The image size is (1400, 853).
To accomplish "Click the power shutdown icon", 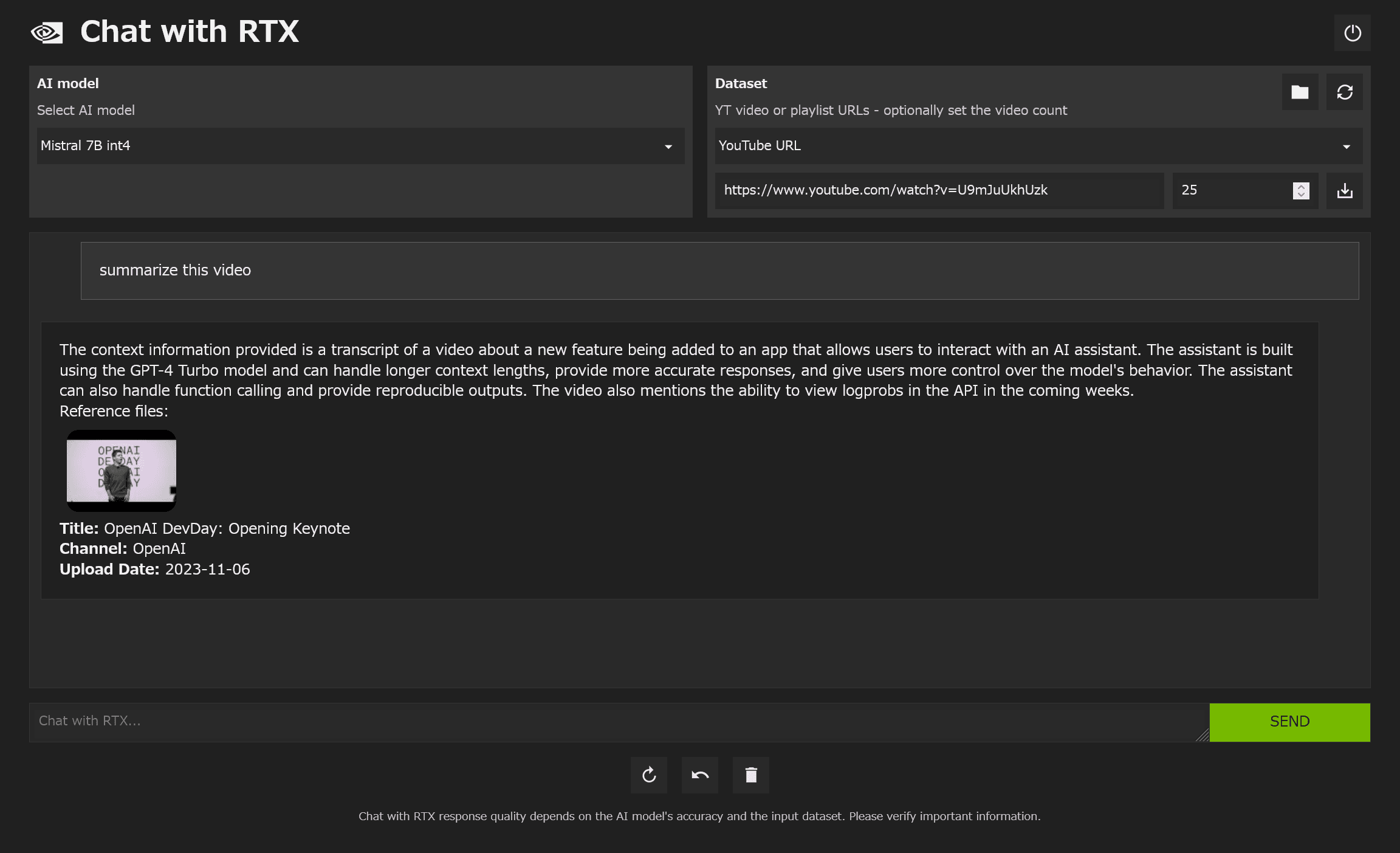I will [1352, 33].
